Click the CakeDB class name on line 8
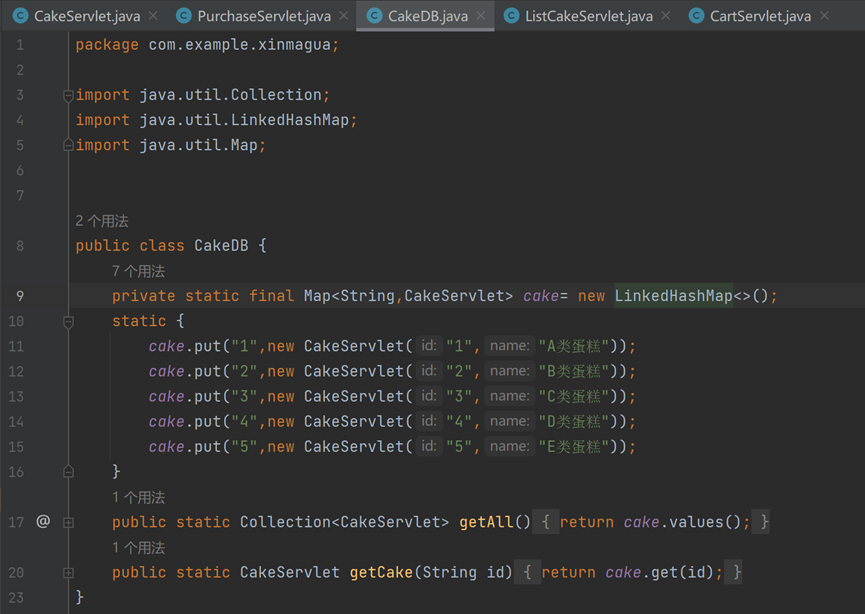Image resolution: width=865 pixels, height=614 pixels. (x=221, y=245)
